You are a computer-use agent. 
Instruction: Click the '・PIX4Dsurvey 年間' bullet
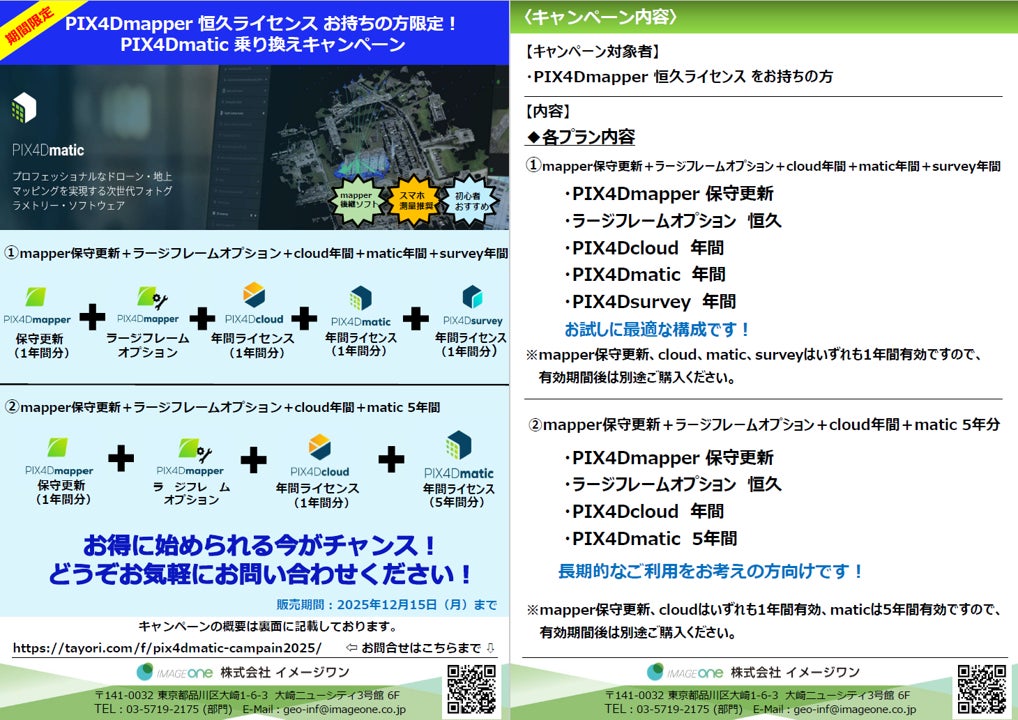click(x=649, y=302)
